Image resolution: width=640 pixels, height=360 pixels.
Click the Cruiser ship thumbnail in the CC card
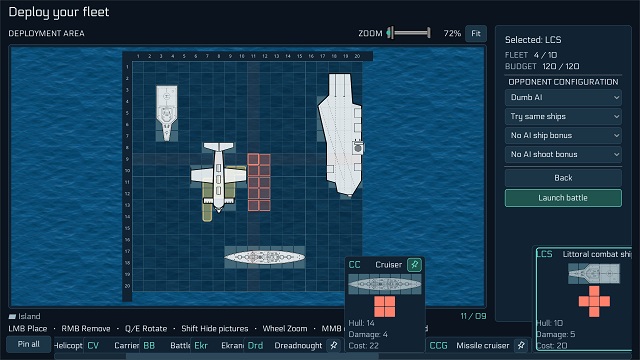tap(384, 284)
